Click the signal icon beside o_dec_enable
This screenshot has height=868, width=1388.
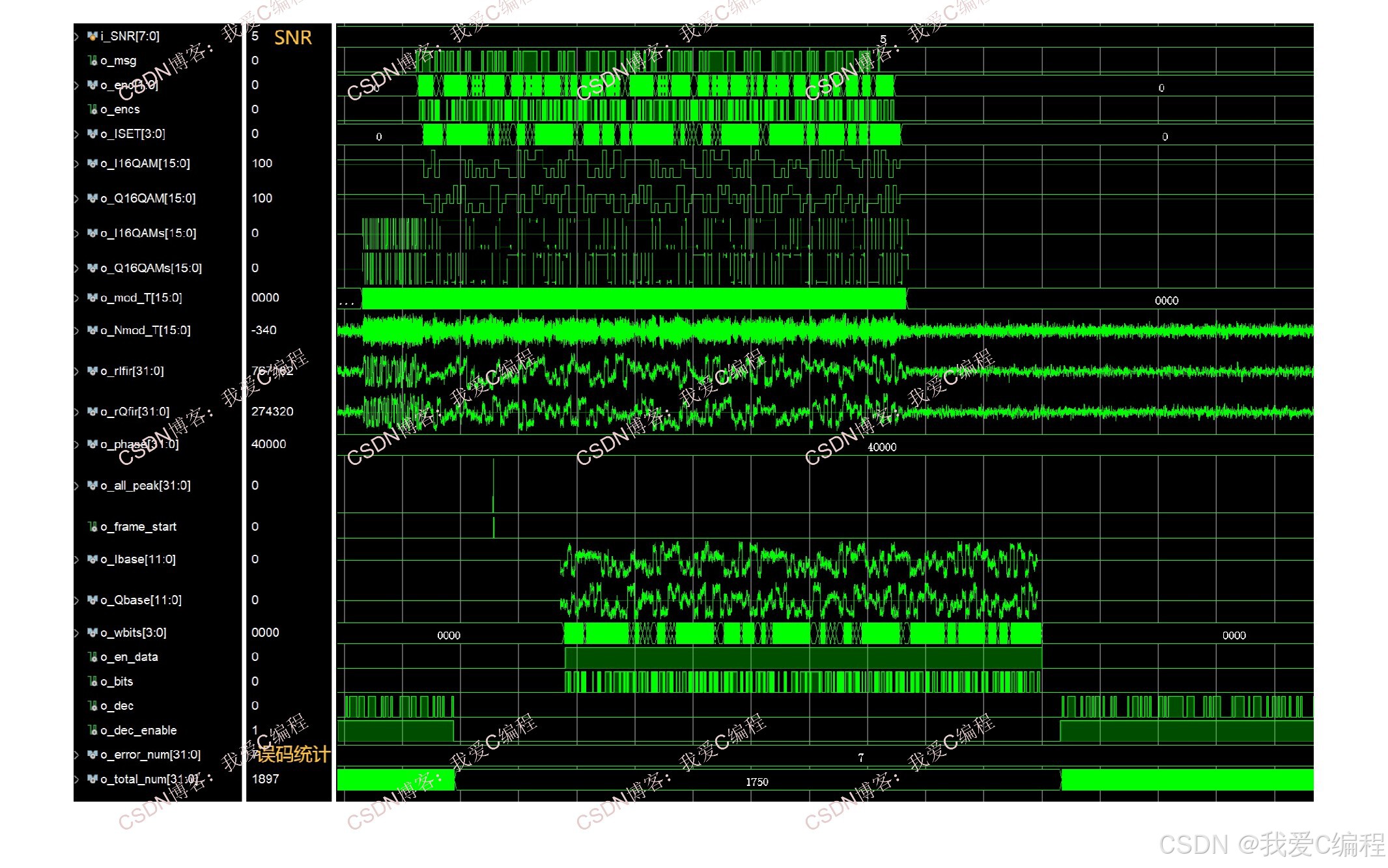point(92,731)
